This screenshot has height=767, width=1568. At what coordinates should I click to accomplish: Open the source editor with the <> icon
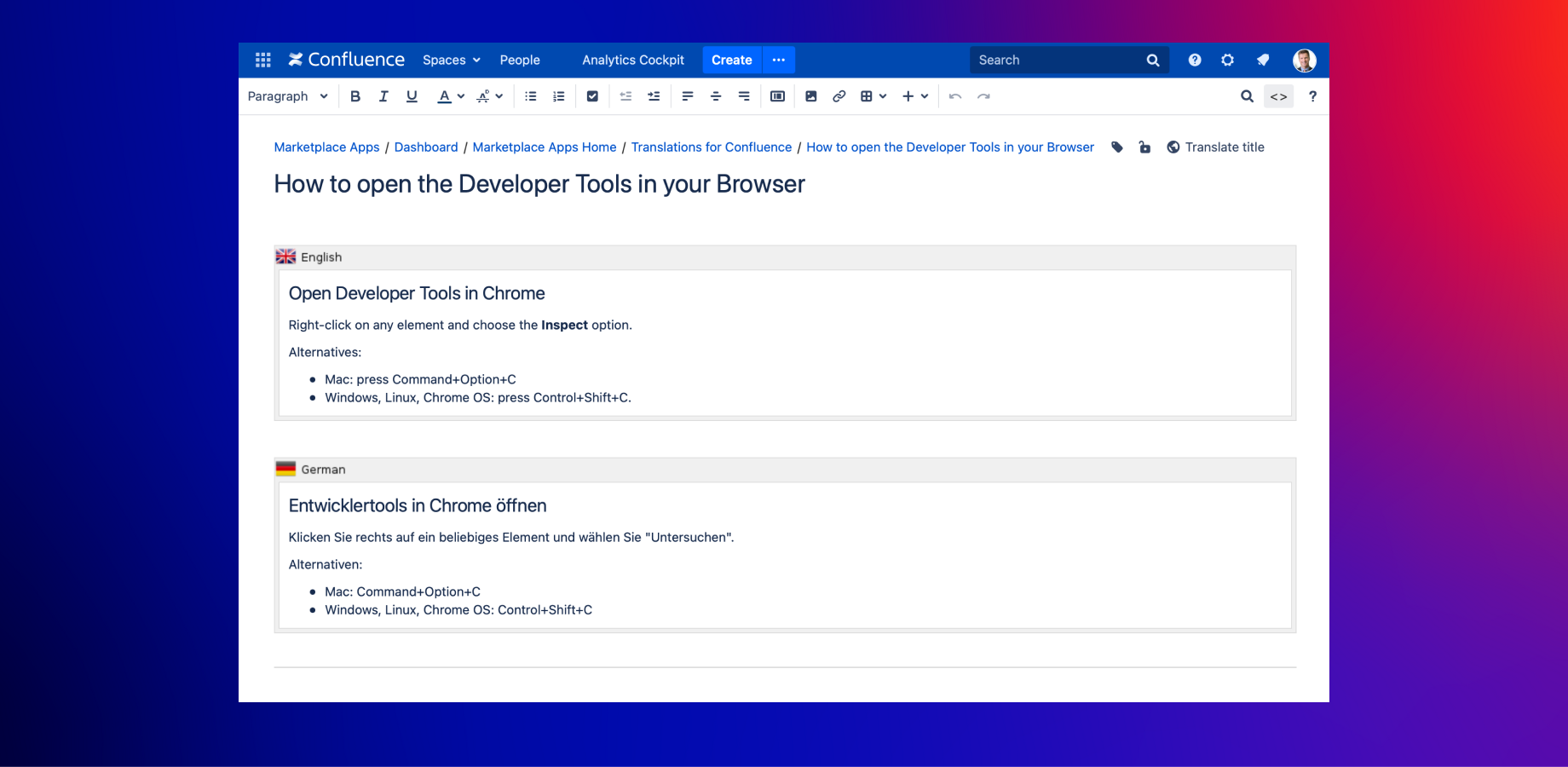click(x=1278, y=96)
